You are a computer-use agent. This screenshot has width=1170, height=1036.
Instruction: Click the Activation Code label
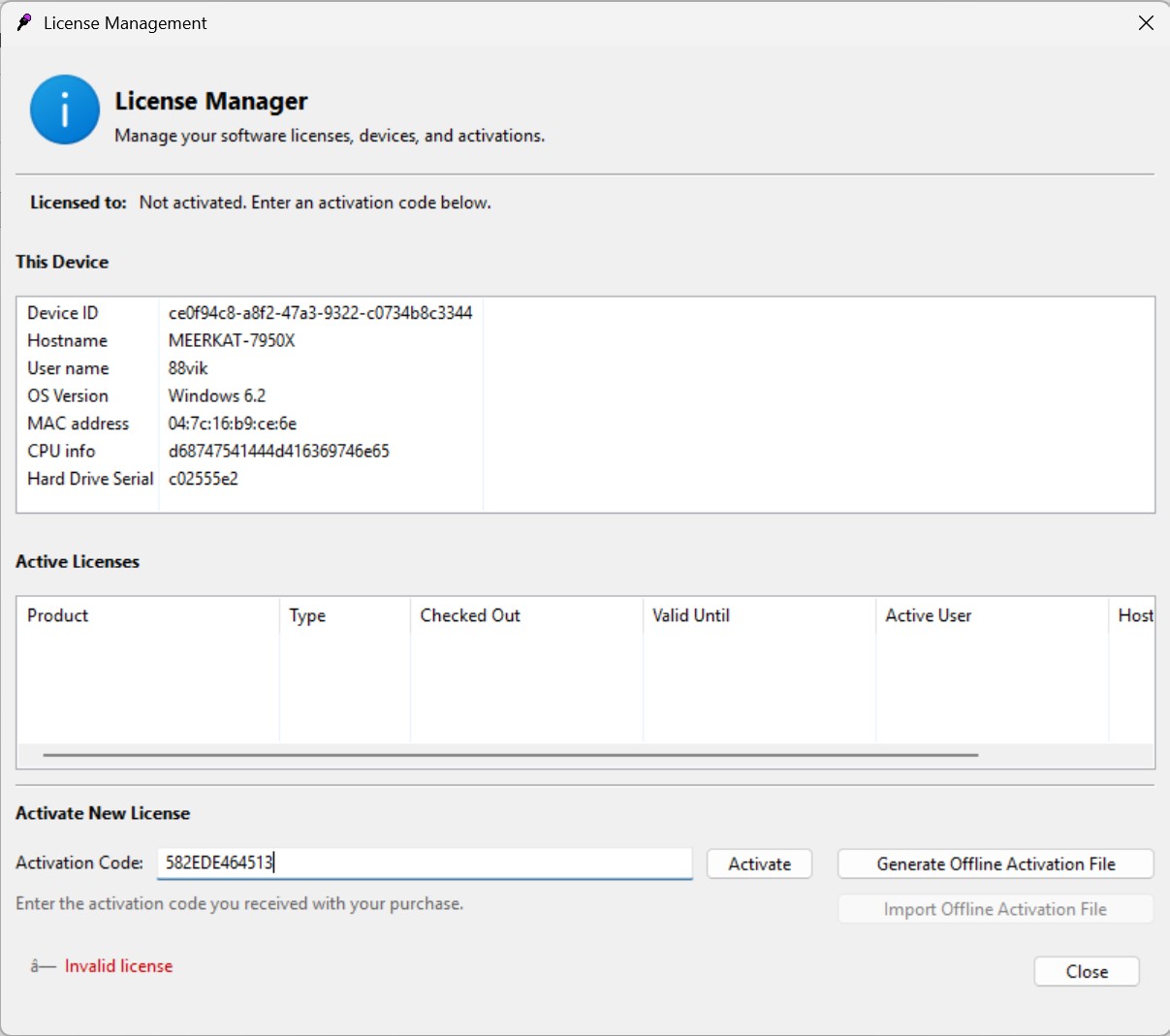79,863
